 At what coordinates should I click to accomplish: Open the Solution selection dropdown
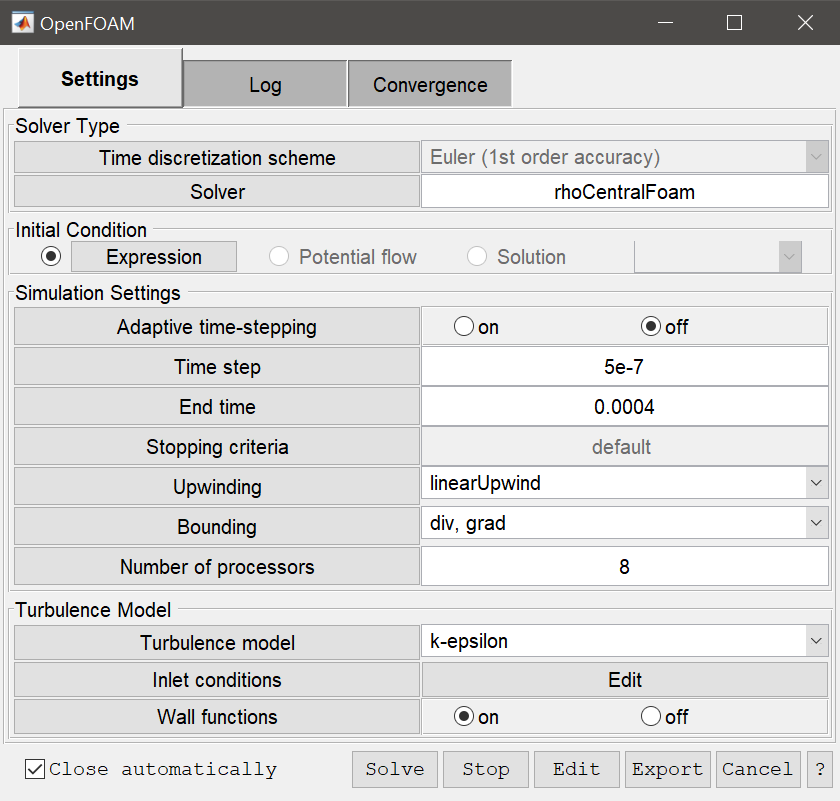(718, 257)
